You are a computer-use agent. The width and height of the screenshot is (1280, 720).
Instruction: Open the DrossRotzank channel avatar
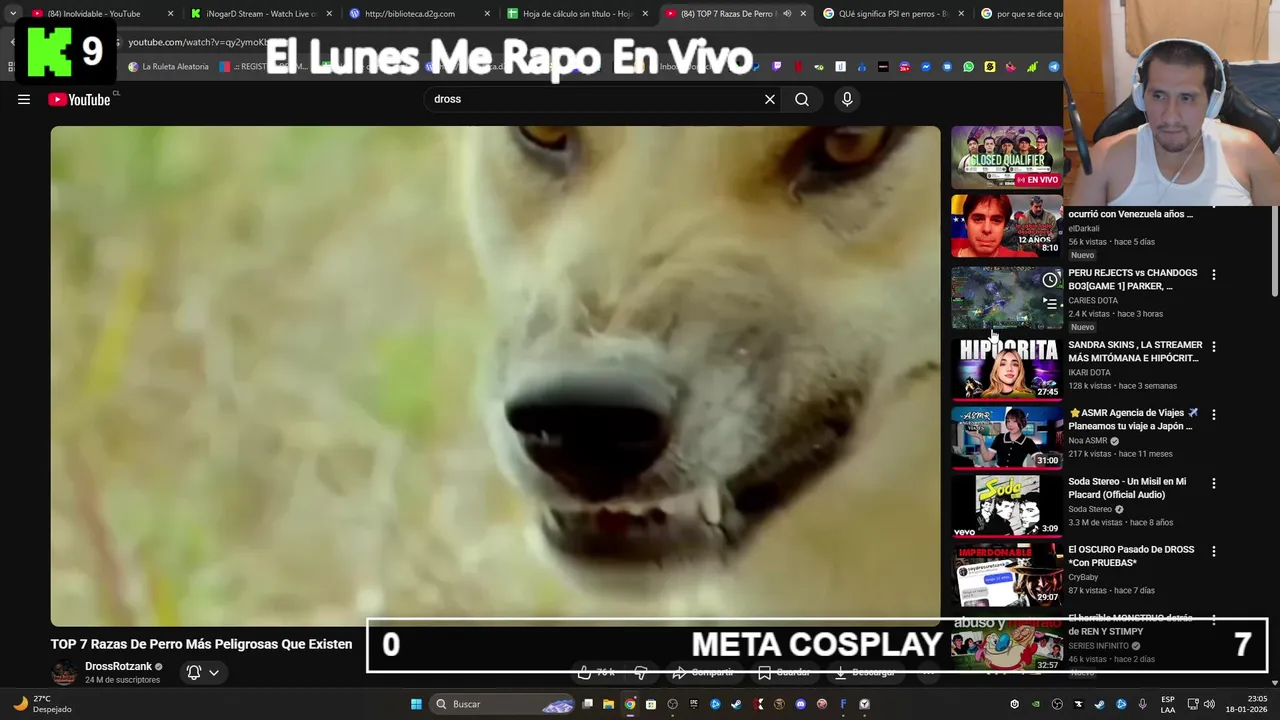coord(64,673)
